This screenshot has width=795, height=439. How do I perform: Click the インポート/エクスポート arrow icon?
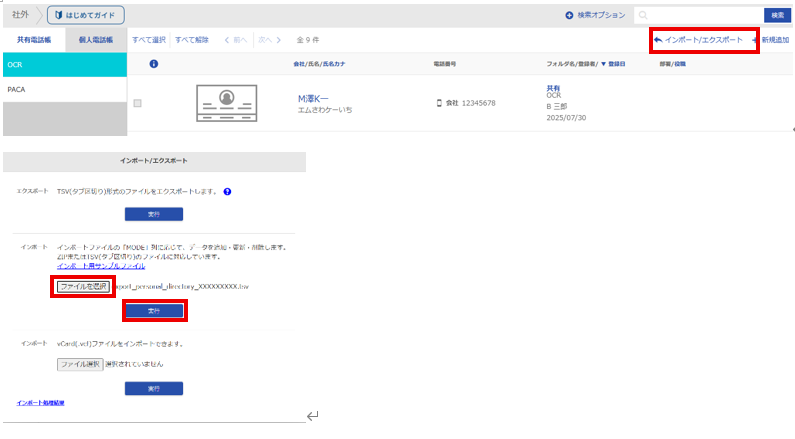tap(658, 40)
